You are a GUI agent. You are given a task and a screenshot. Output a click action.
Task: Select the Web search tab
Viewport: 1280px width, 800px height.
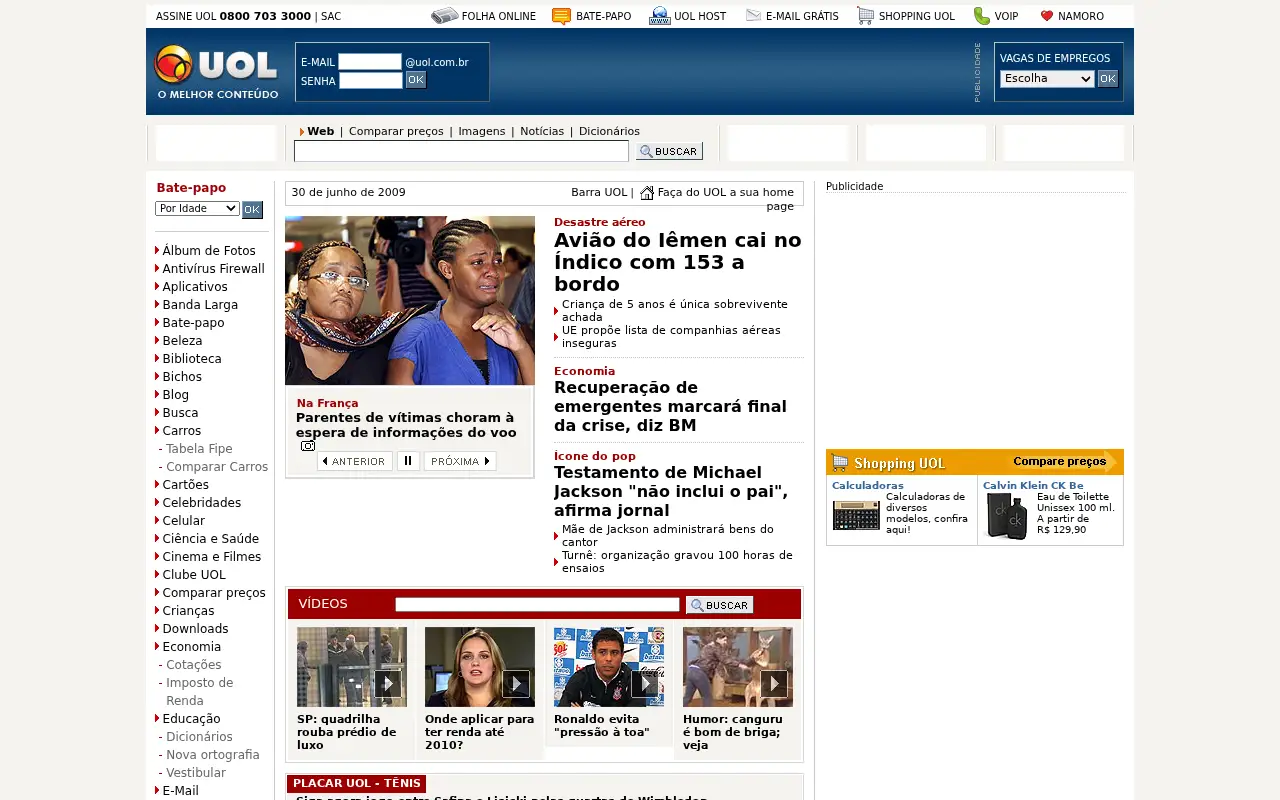pos(320,131)
